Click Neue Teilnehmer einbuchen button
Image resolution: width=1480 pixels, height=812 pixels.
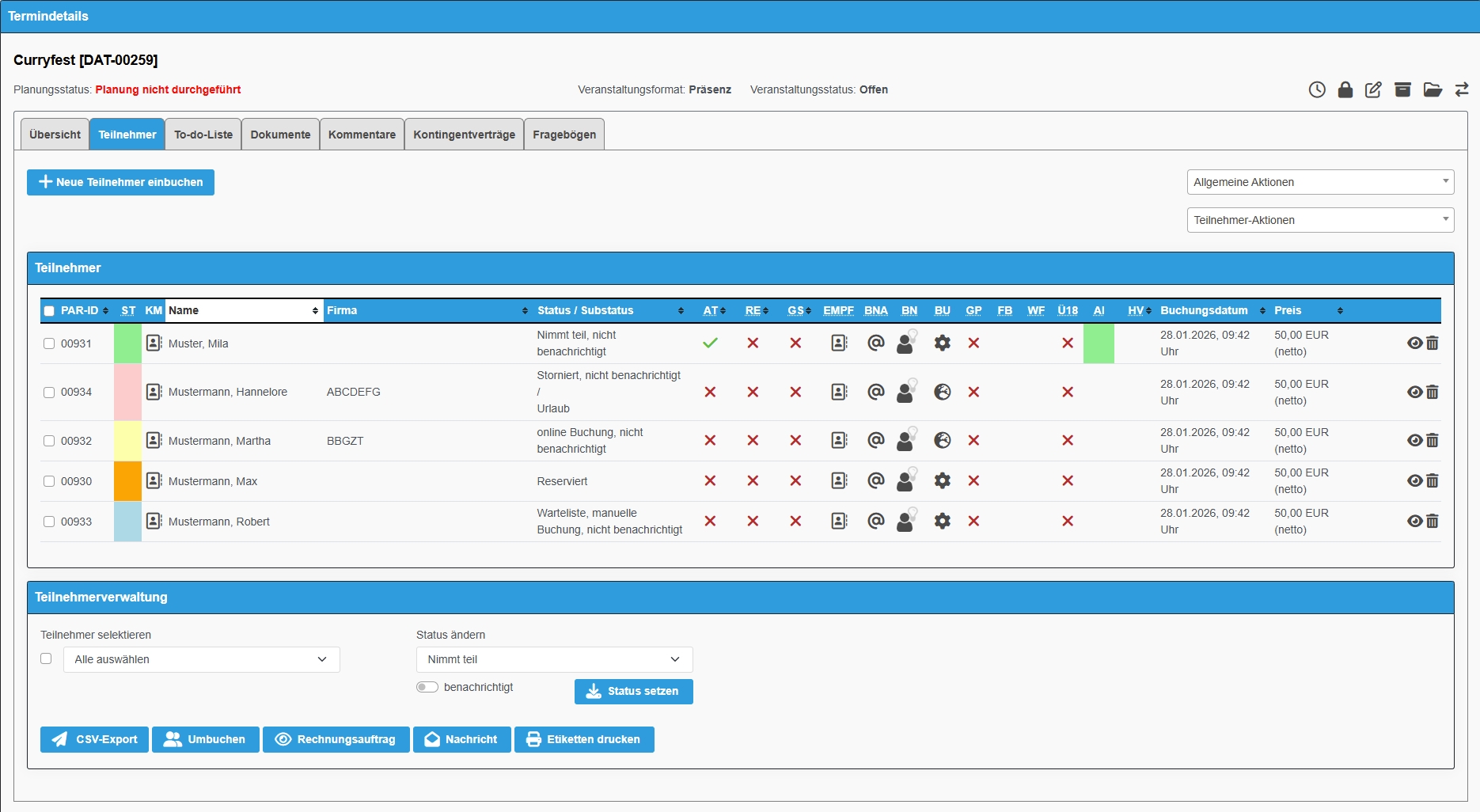(120, 182)
